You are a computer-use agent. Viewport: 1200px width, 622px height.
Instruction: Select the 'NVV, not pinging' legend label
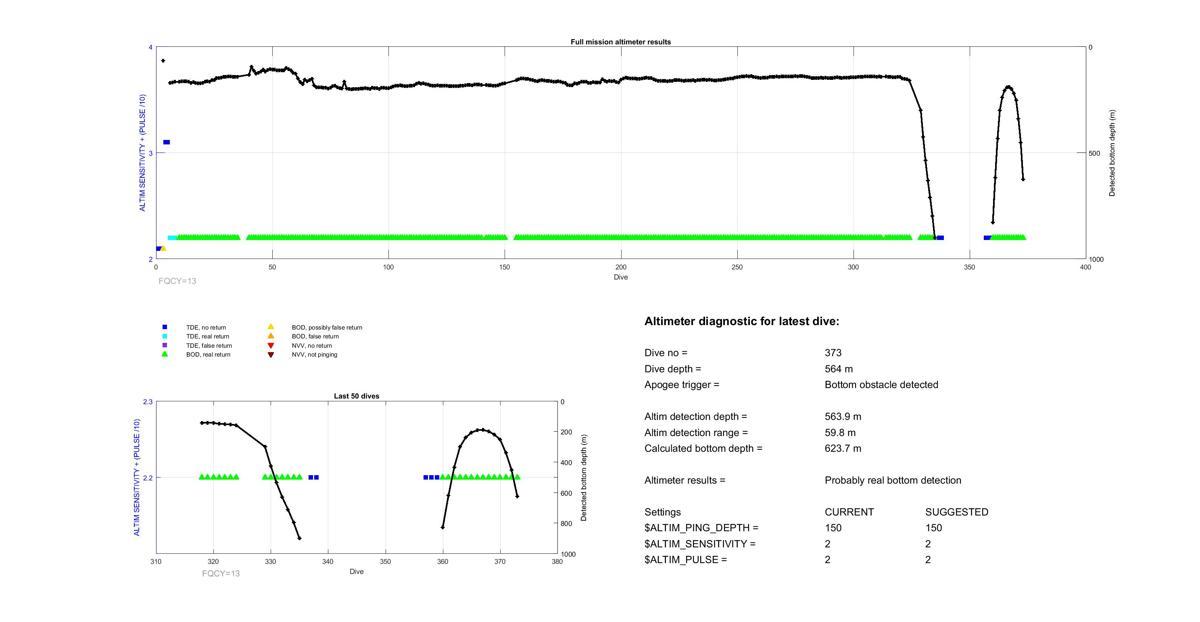pyautogui.click(x=315, y=354)
